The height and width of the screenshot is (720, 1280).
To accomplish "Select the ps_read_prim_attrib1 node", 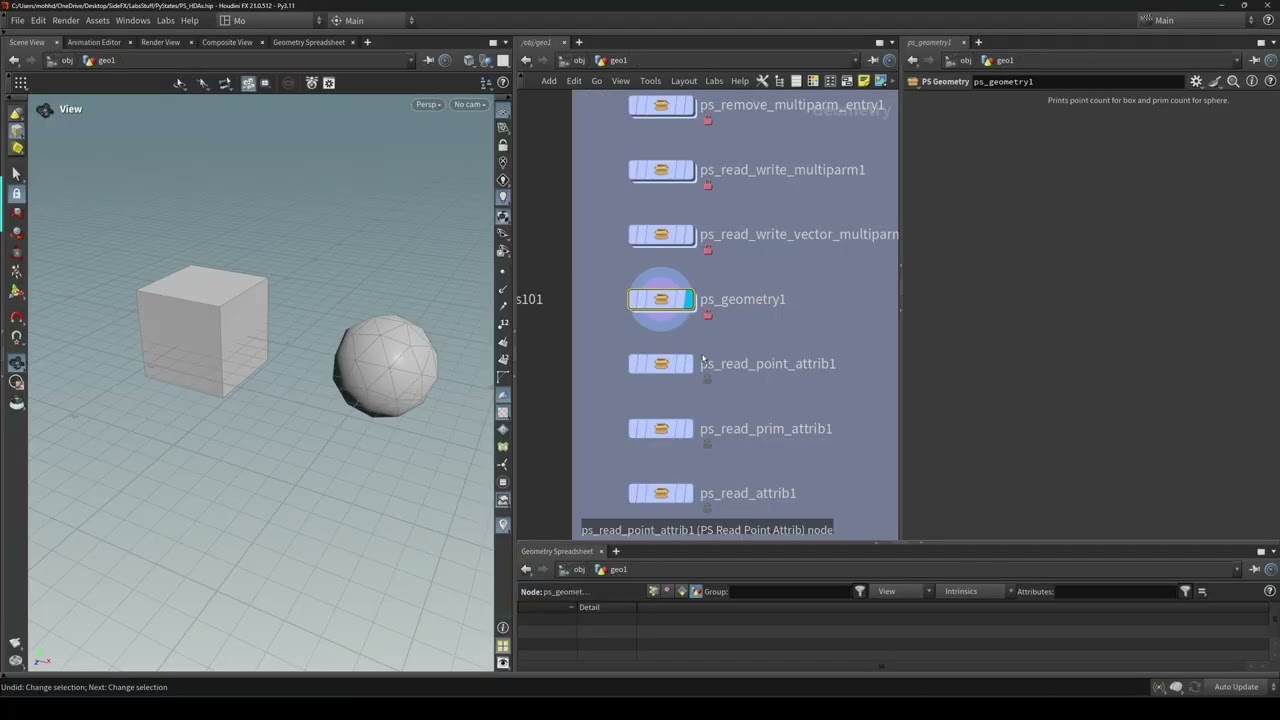I will pos(661,429).
